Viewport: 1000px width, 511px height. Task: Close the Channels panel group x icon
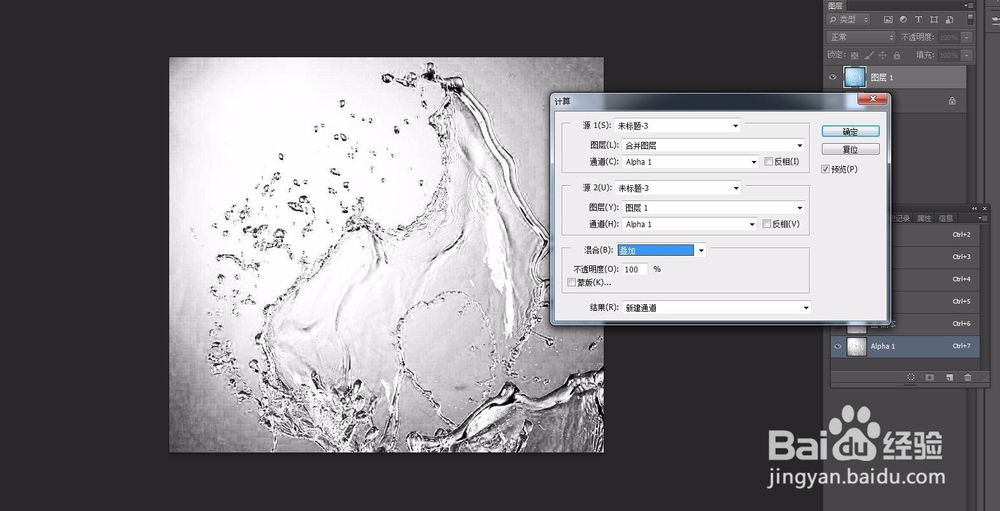[985, 209]
